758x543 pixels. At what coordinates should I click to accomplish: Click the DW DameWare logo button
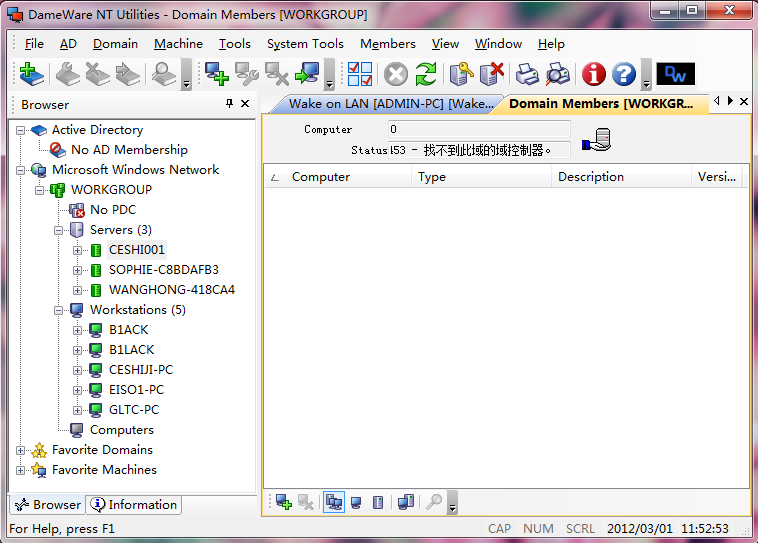[675, 74]
